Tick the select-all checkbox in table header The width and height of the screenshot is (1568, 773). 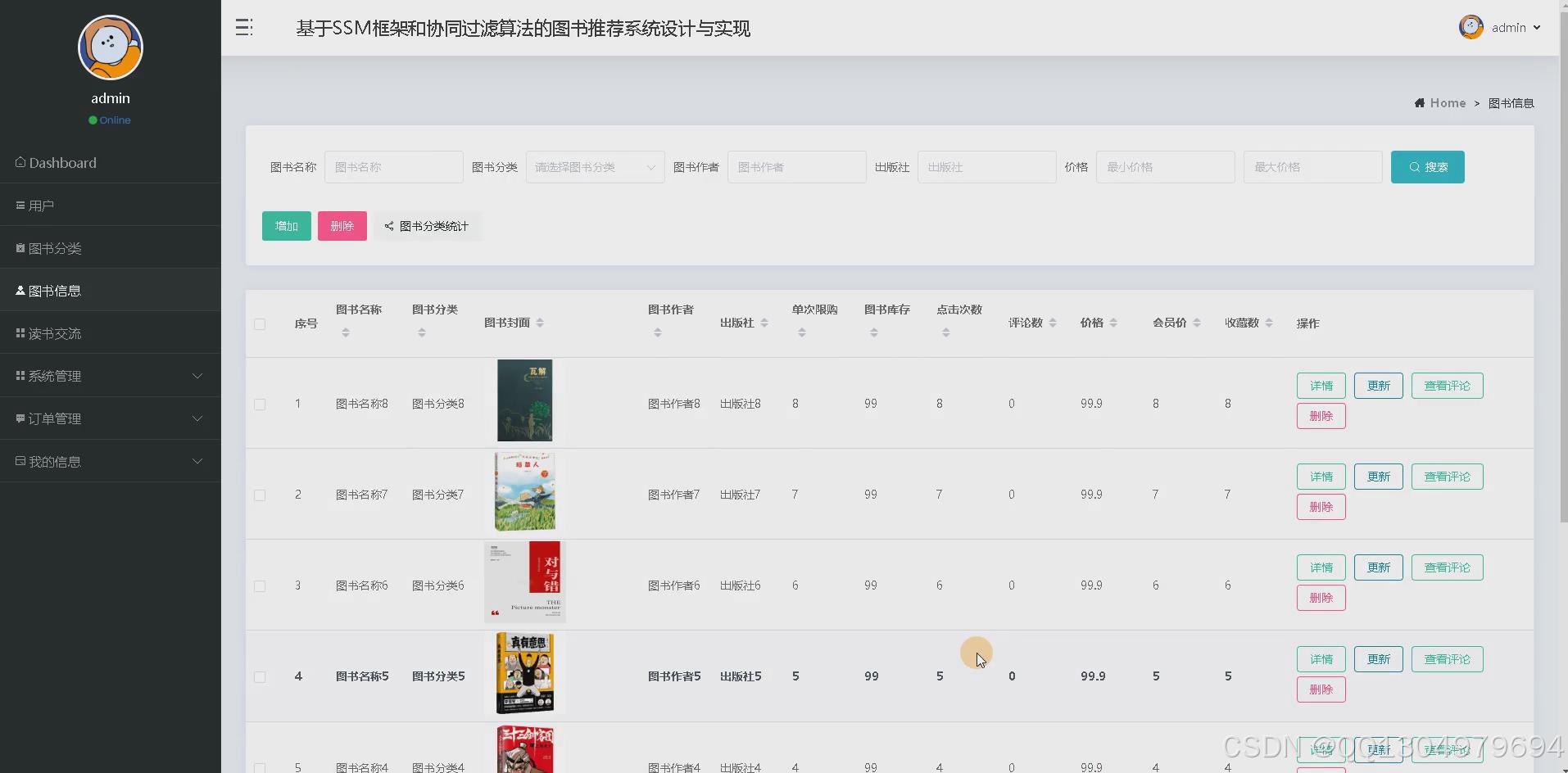click(x=260, y=324)
